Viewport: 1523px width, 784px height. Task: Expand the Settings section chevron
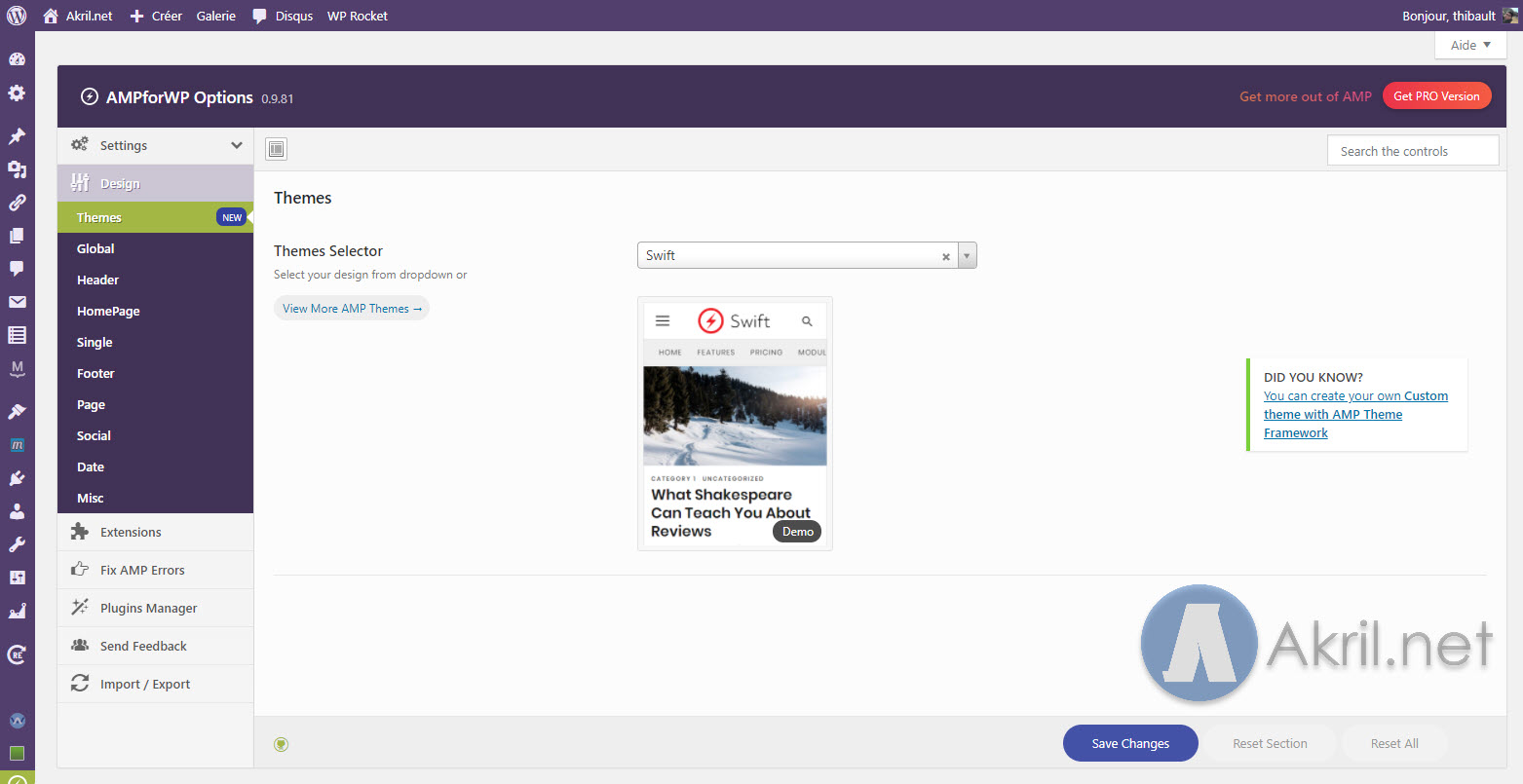[x=236, y=145]
